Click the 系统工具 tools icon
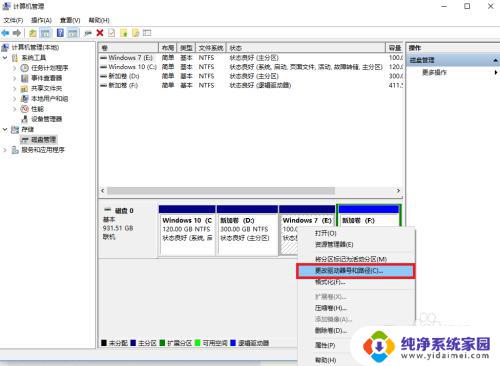The width and height of the screenshot is (500, 366). click(x=15, y=58)
